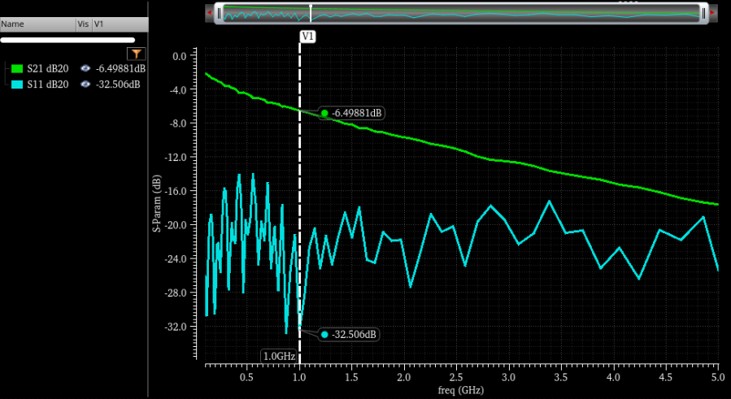Viewport: 731px width, 399px height.
Task: Click the V1 column header
Action: (x=120, y=24)
